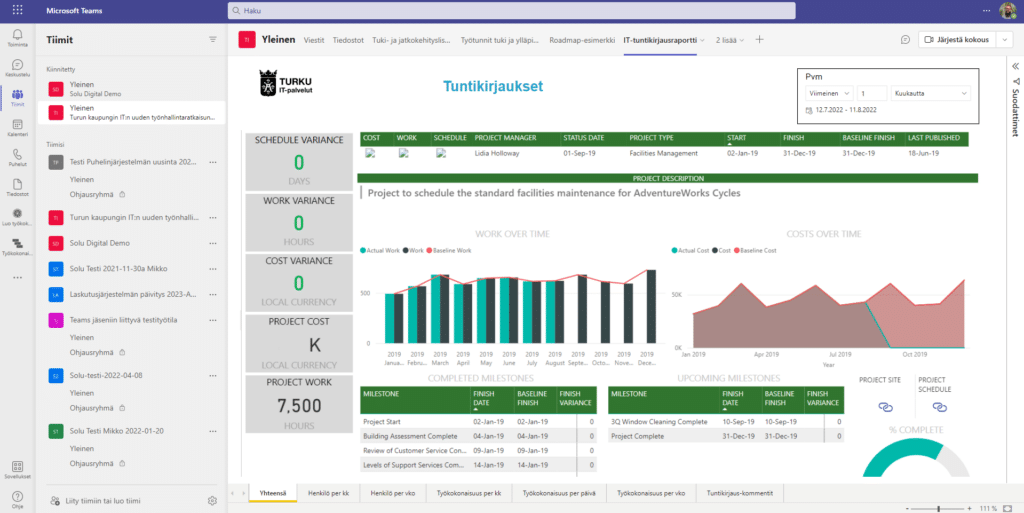This screenshot has height=513, width=1024.
Task: Select Henkilö per kk report page
Action: pos(328,493)
